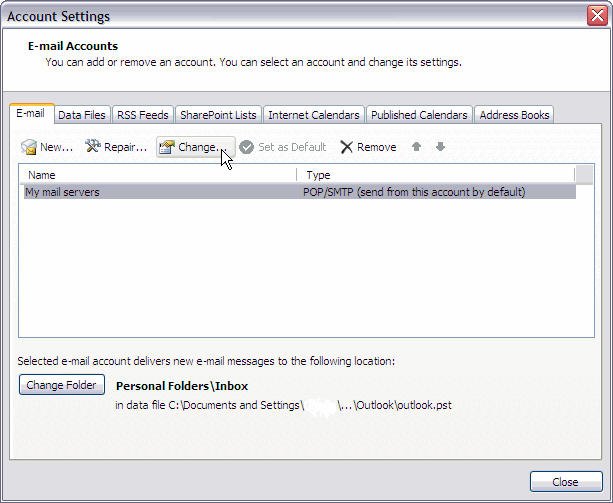Screen dimensions: 613x503
Task: Click the Remove toolbar label
Action: click(376, 147)
